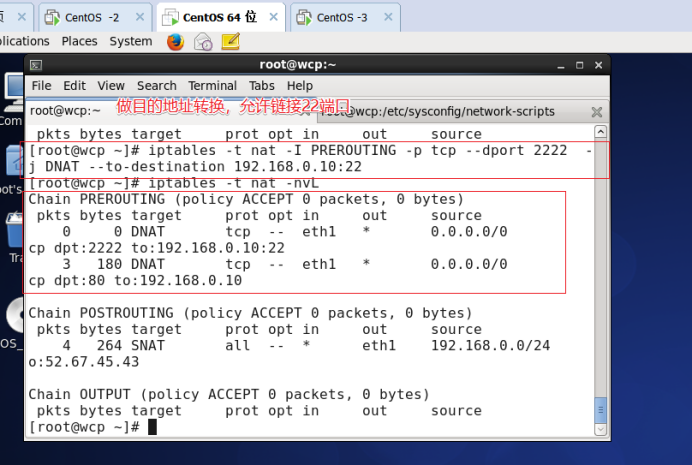692x465 pixels.
Task: Close the root@wcp terminal window
Action: (x=598, y=65)
